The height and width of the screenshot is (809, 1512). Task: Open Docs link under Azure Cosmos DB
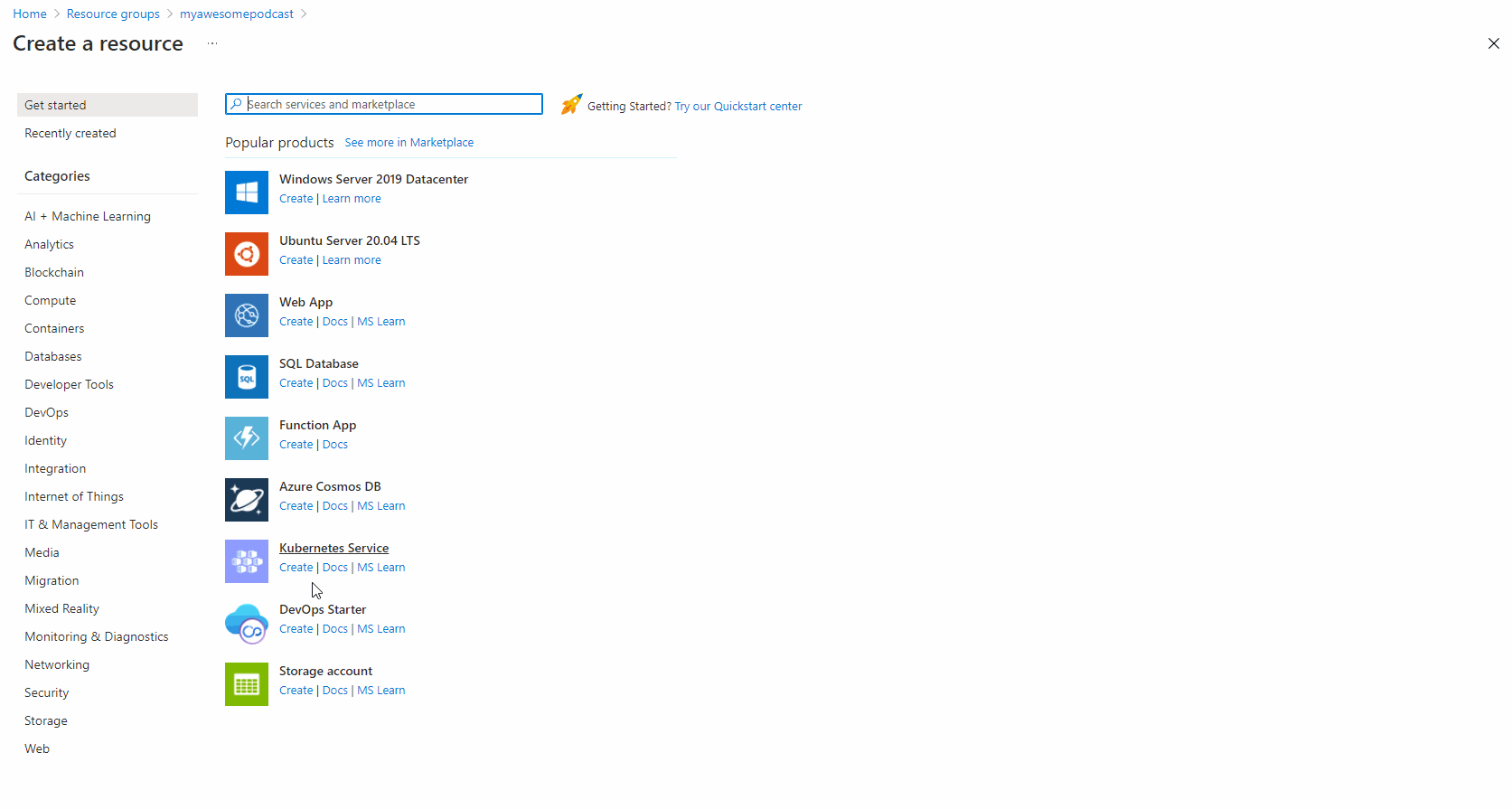click(335, 506)
